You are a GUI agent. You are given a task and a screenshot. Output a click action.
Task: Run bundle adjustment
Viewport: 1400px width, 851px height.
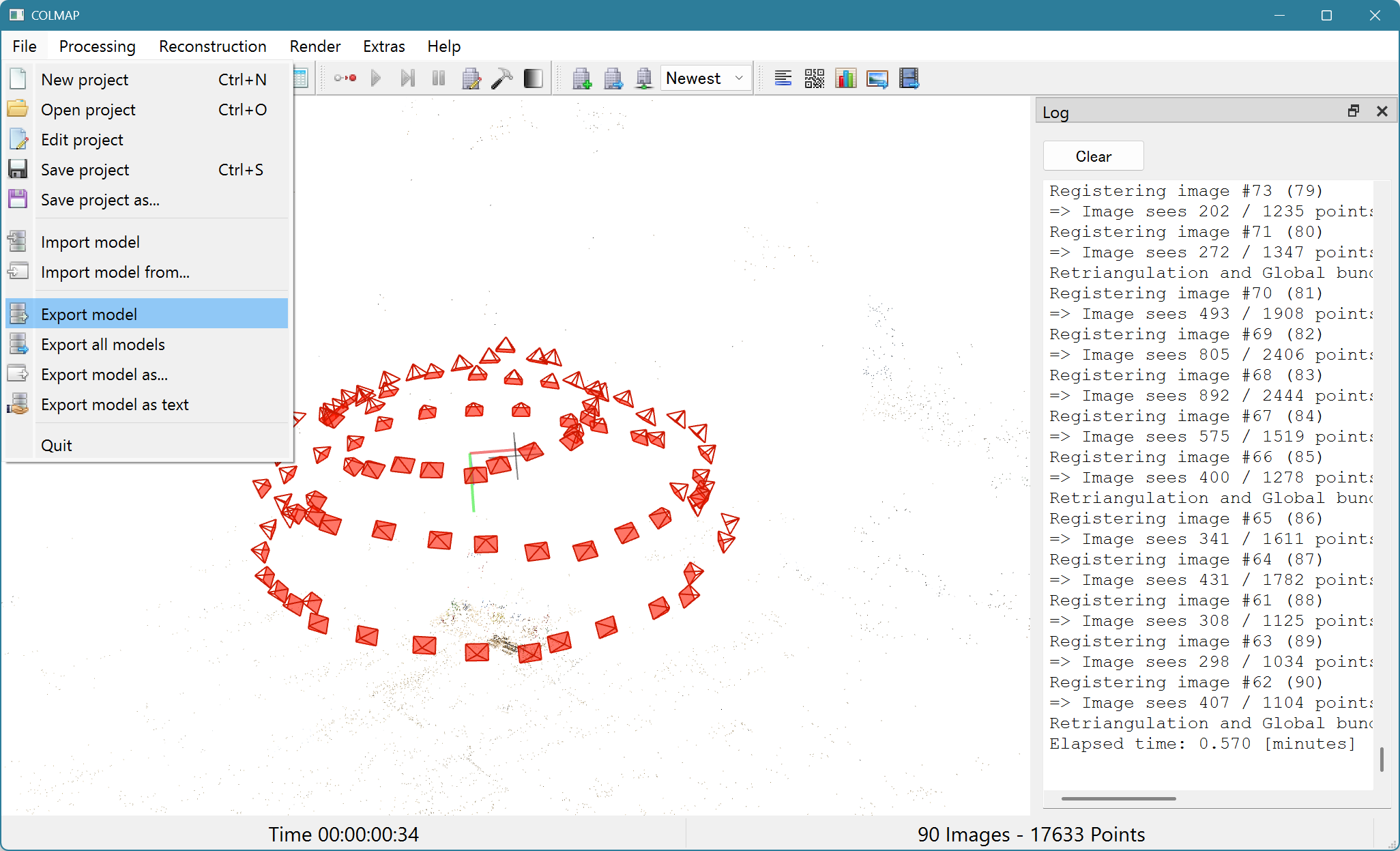pyautogui.click(x=471, y=78)
